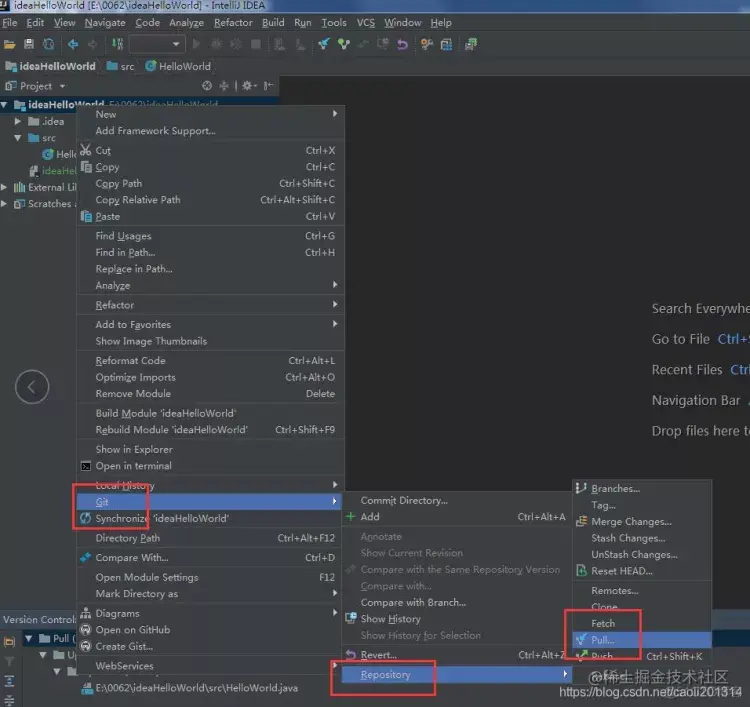The height and width of the screenshot is (707, 750).
Task: Expand the External Libraries node
Action: (4, 187)
